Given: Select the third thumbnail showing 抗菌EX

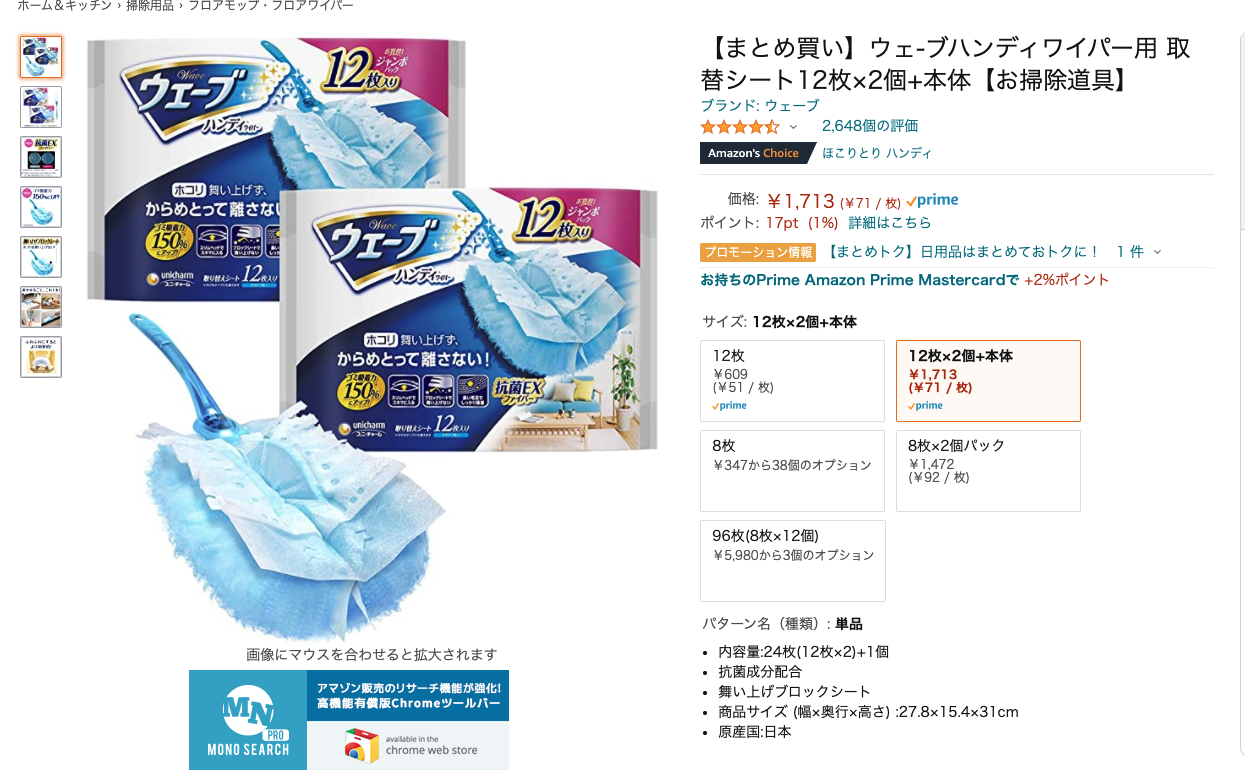Looking at the screenshot, I should (x=41, y=157).
